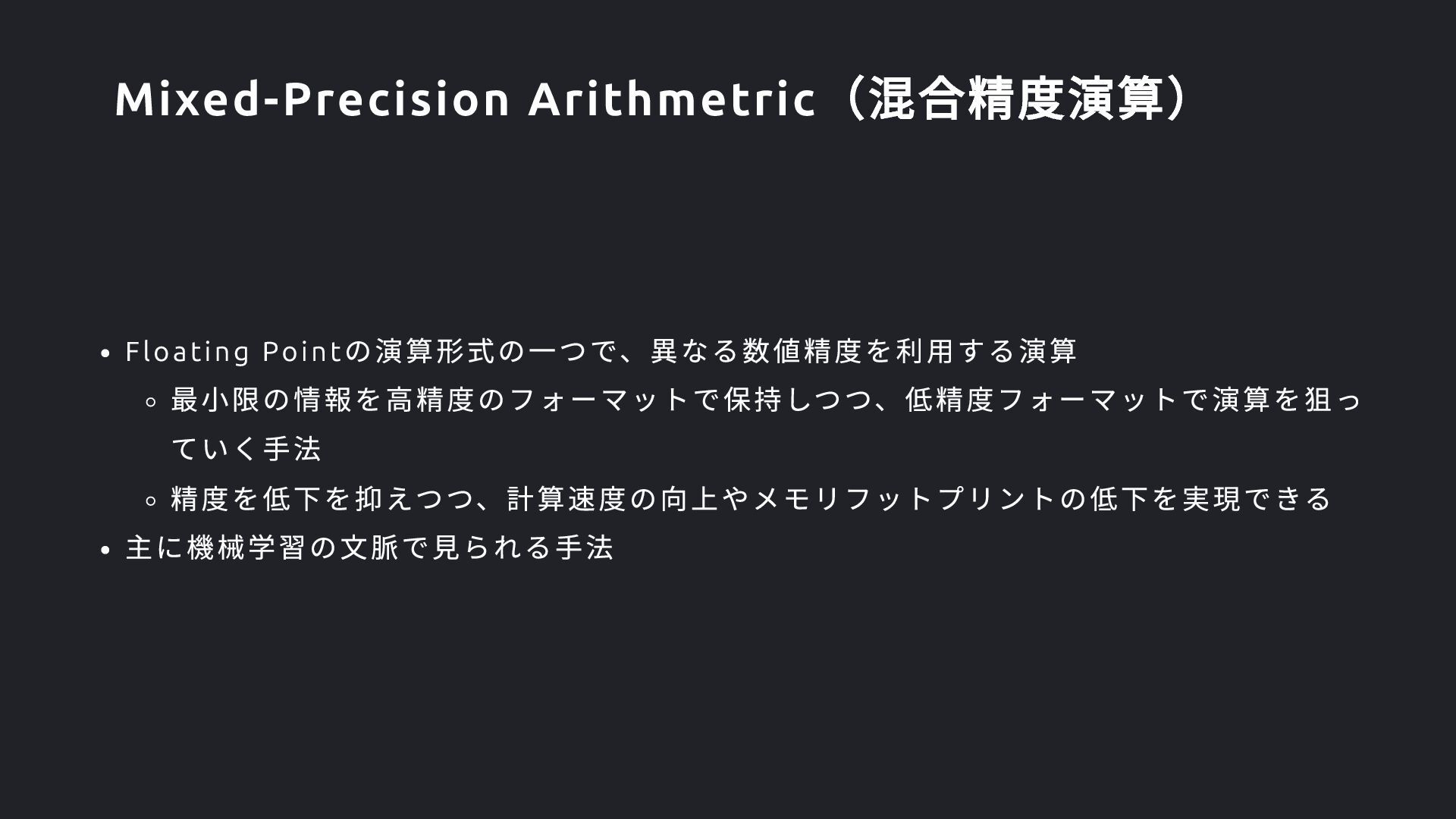The height and width of the screenshot is (819, 1456).
Task: Click the first bullet point marker
Action: click(x=106, y=354)
